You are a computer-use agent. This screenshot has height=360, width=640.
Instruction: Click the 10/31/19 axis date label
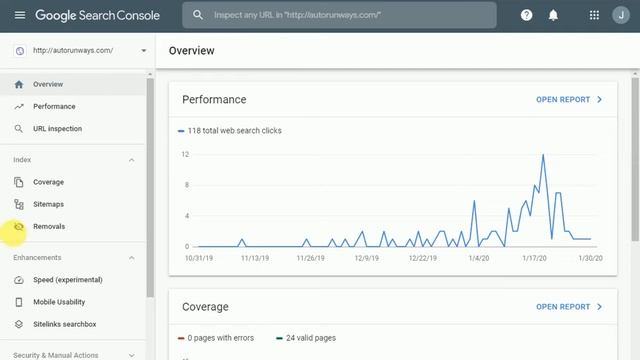pyautogui.click(x=199, y=258)
